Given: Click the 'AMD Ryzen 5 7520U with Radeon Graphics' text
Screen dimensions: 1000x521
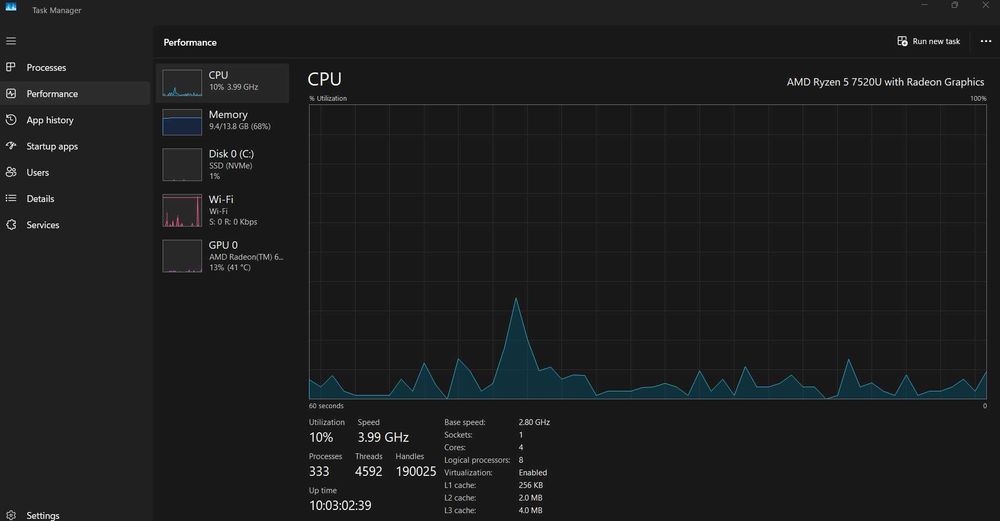Looking at the screenshot, I should click(885, 82).
